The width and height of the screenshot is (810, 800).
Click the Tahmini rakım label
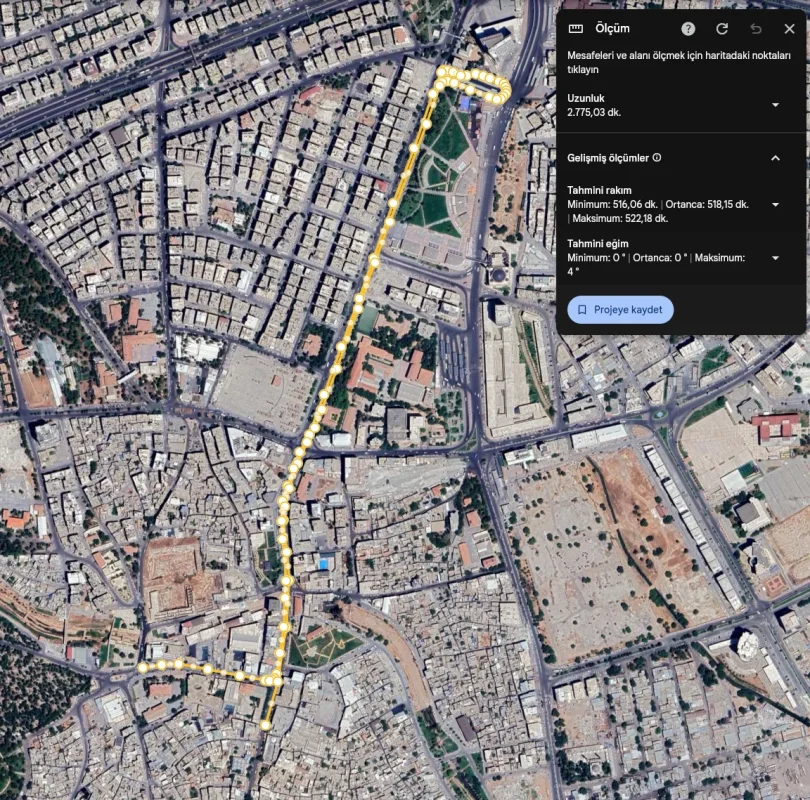599,190
